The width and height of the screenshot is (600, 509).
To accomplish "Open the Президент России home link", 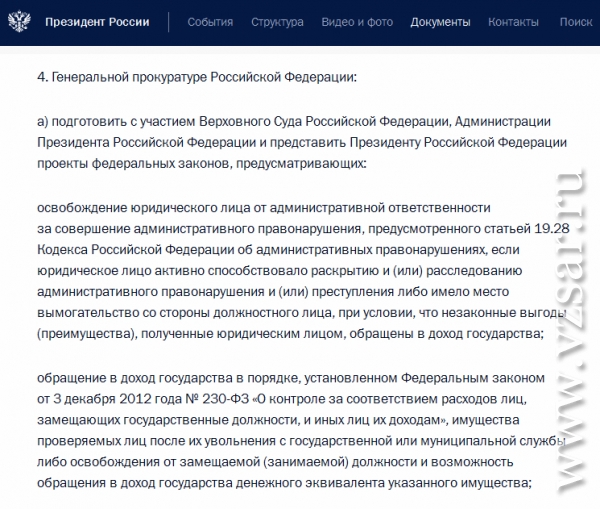I will click(97, 22).
